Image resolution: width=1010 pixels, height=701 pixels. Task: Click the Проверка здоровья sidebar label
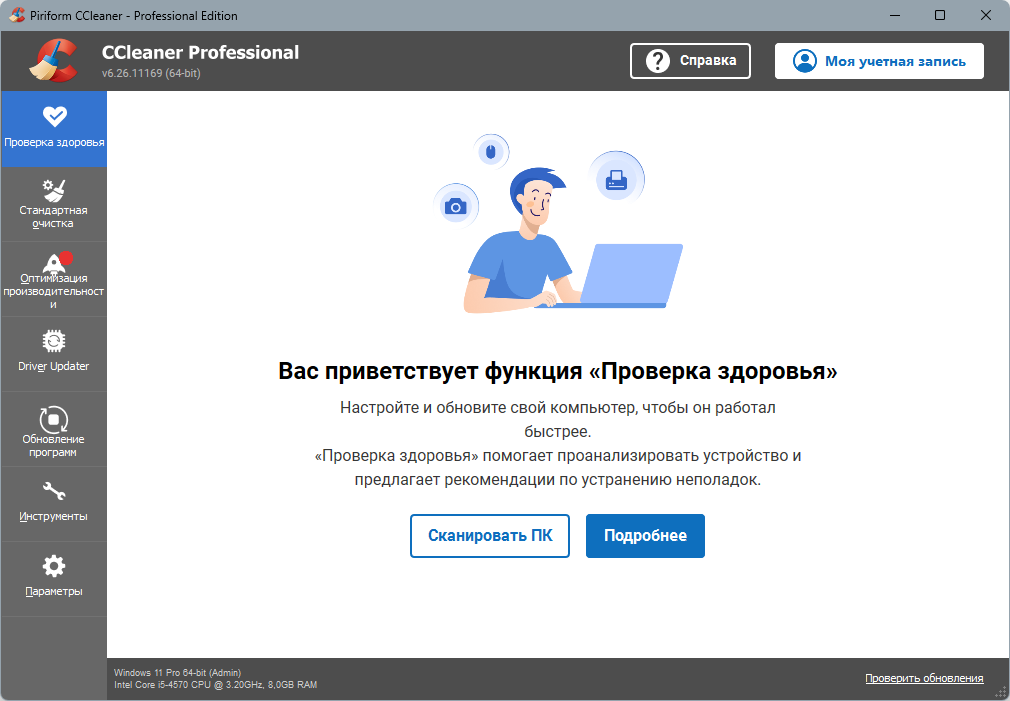pyautogui.click(x=54, y=142)
